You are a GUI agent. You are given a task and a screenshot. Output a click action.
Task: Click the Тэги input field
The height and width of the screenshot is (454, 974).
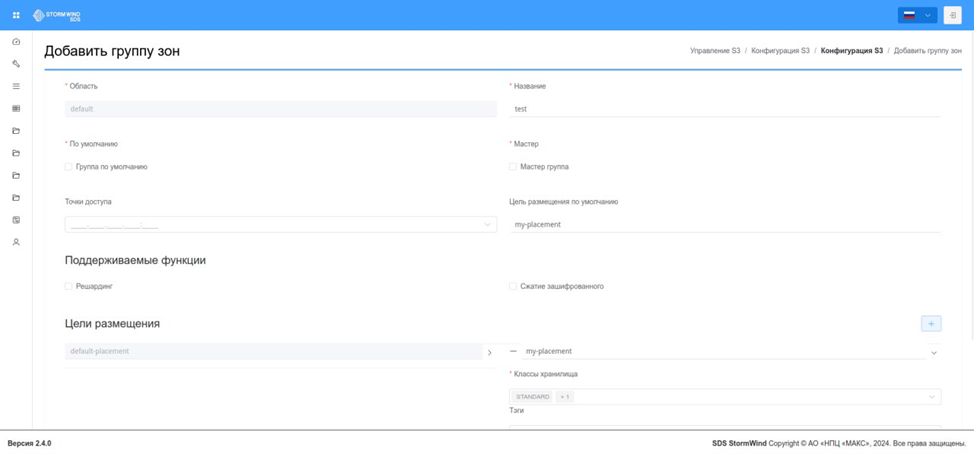click(725, 427)
